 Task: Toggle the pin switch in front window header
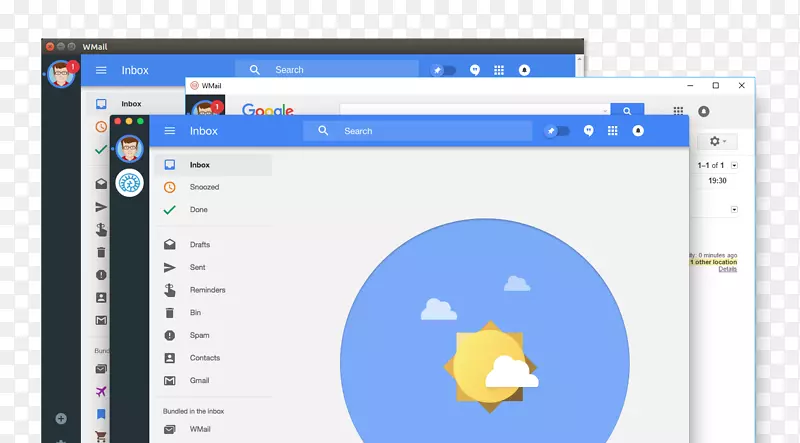tap(557, 131)
